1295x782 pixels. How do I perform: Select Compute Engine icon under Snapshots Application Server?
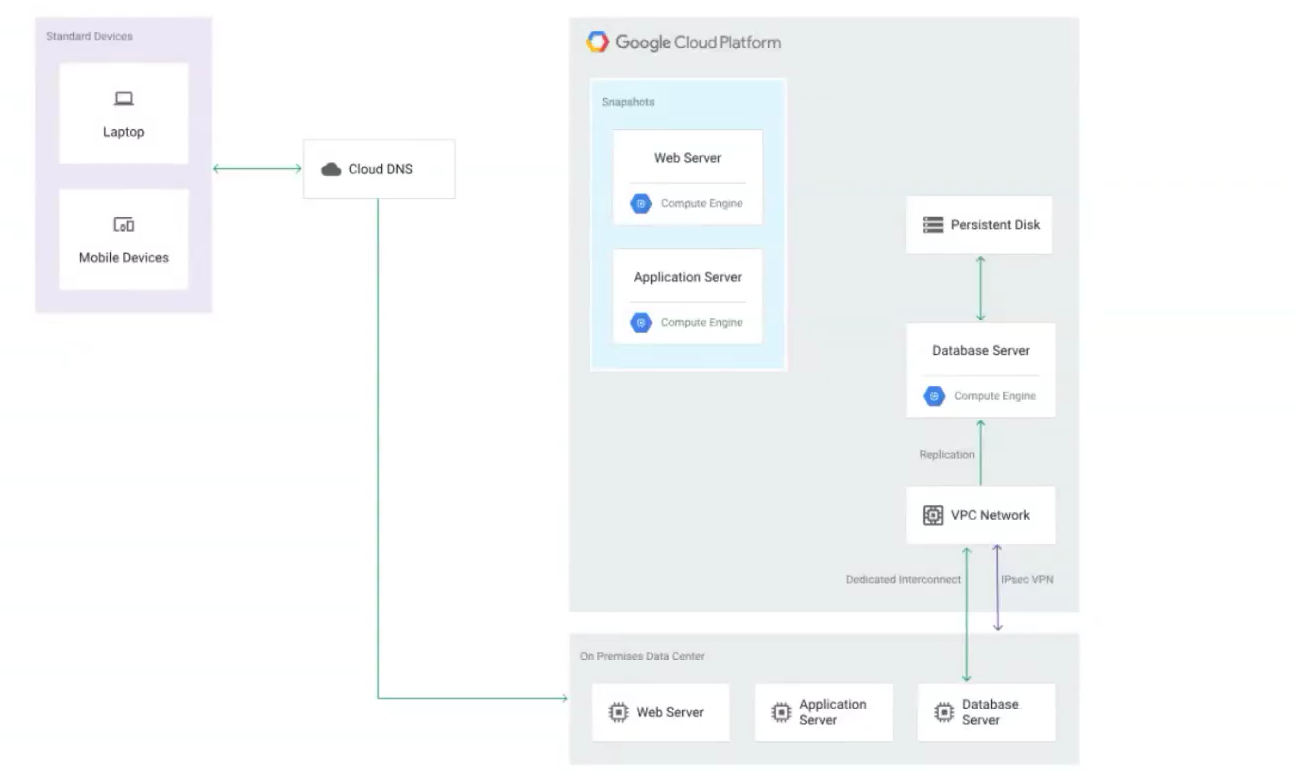(x=641, y=323)
